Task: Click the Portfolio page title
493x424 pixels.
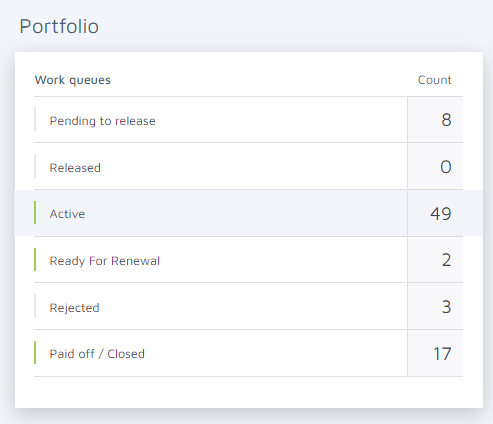Action: (59, 26)
